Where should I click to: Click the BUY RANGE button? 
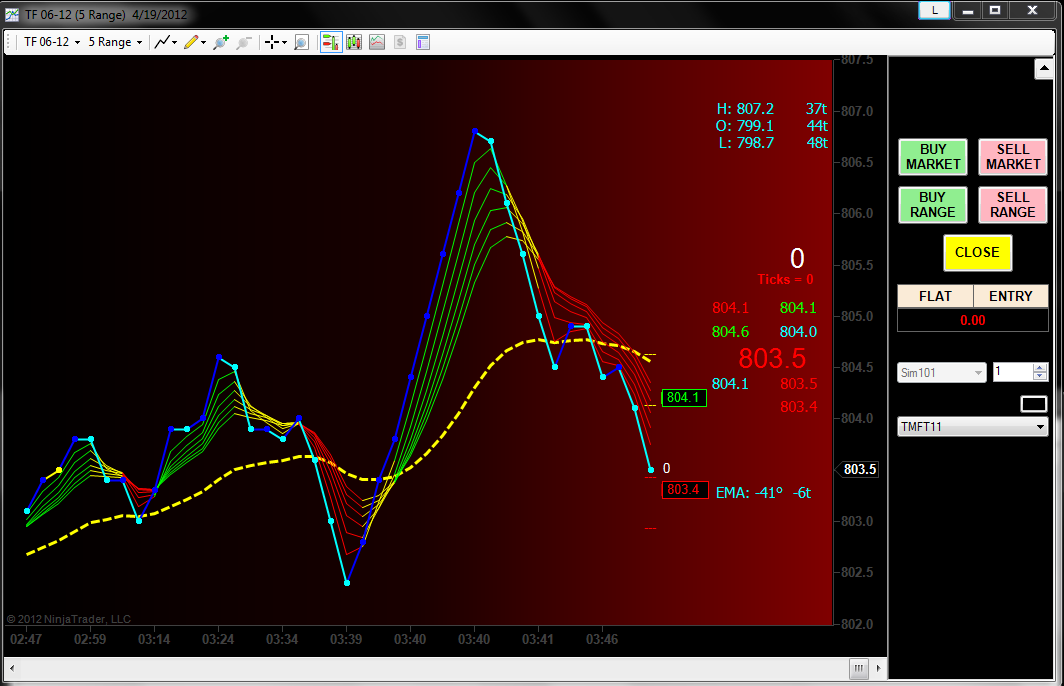933,205
